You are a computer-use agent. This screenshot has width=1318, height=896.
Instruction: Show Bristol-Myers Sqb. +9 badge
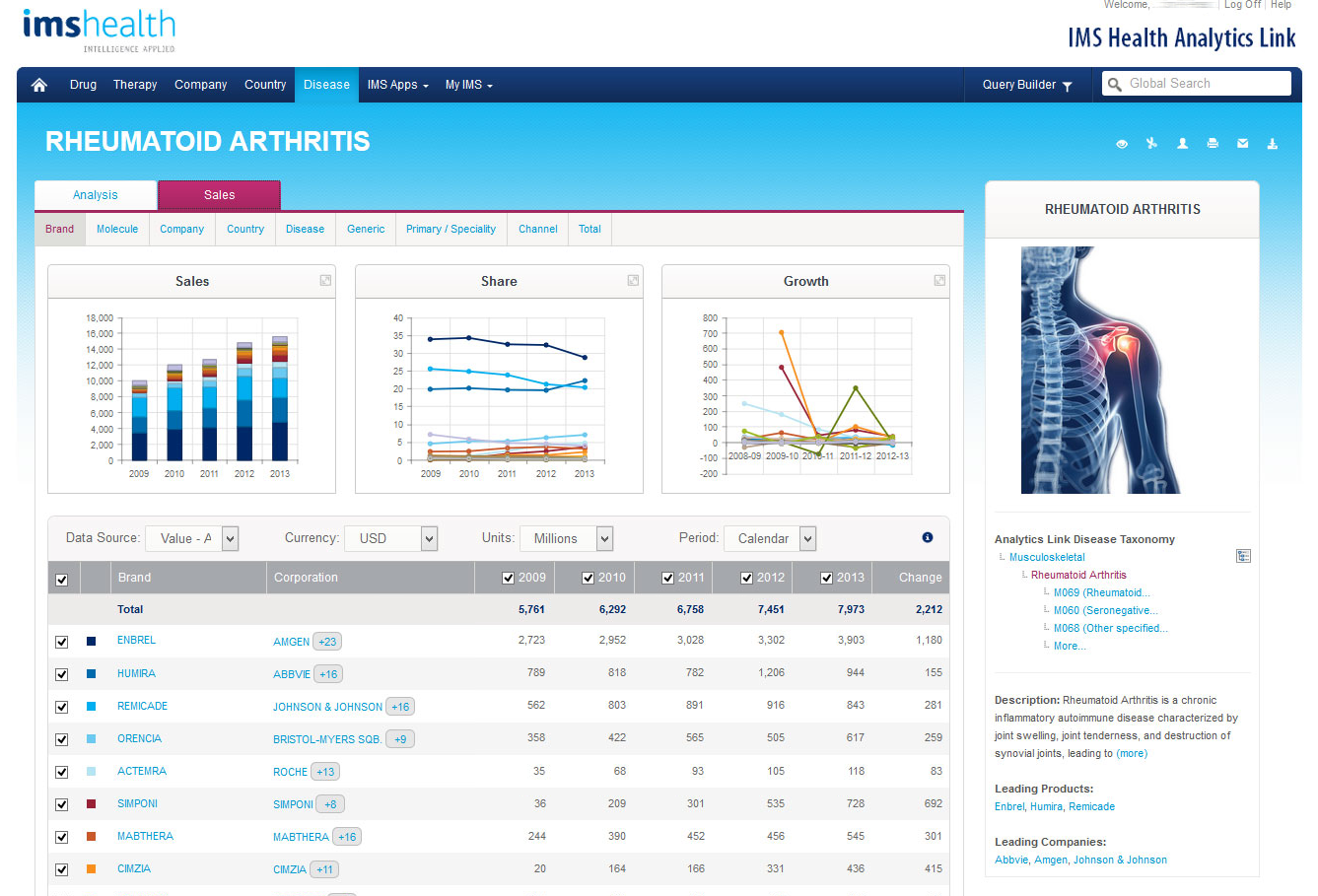400,739
